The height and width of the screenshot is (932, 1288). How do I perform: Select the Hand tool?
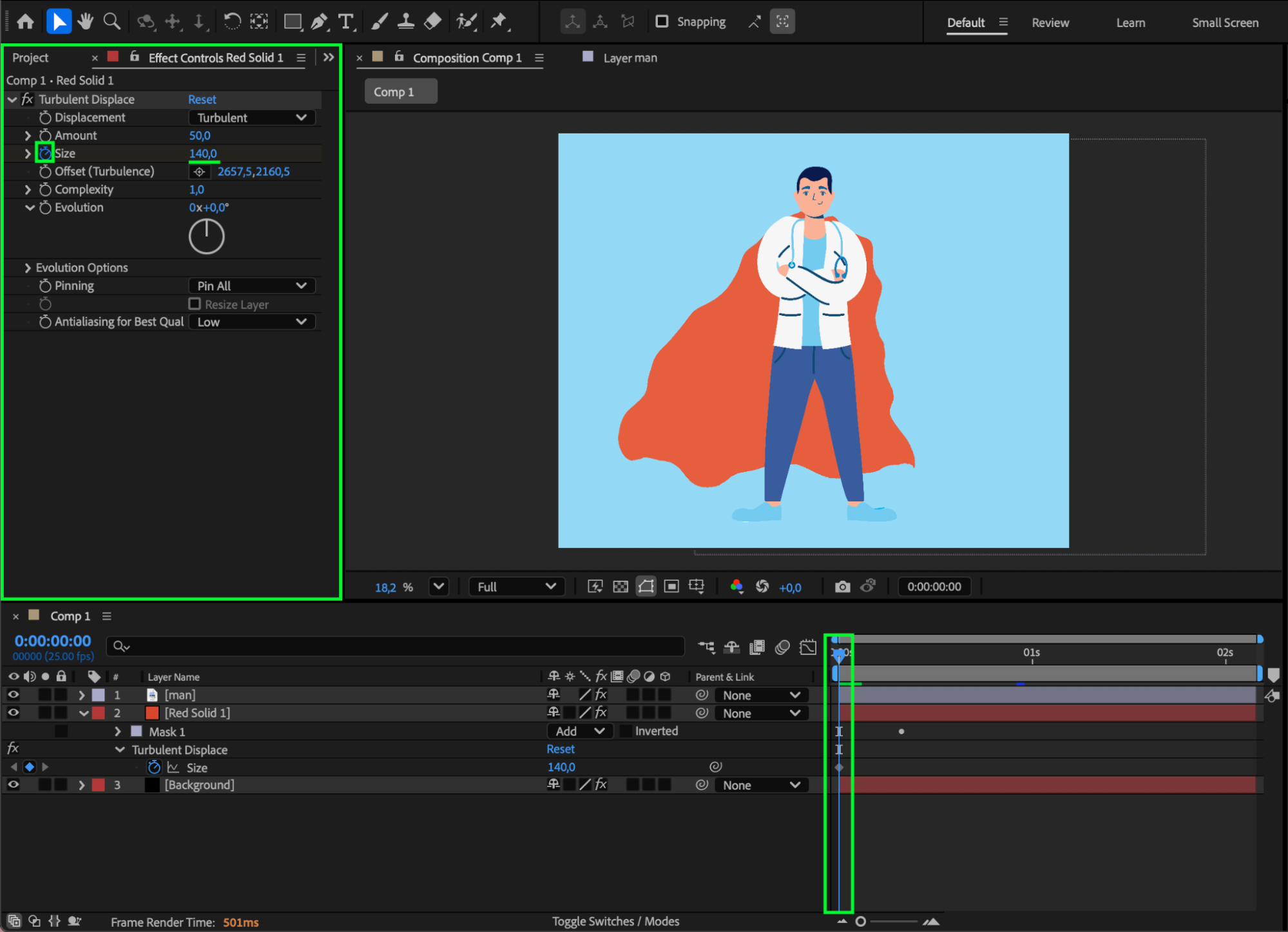coord(85,22)
